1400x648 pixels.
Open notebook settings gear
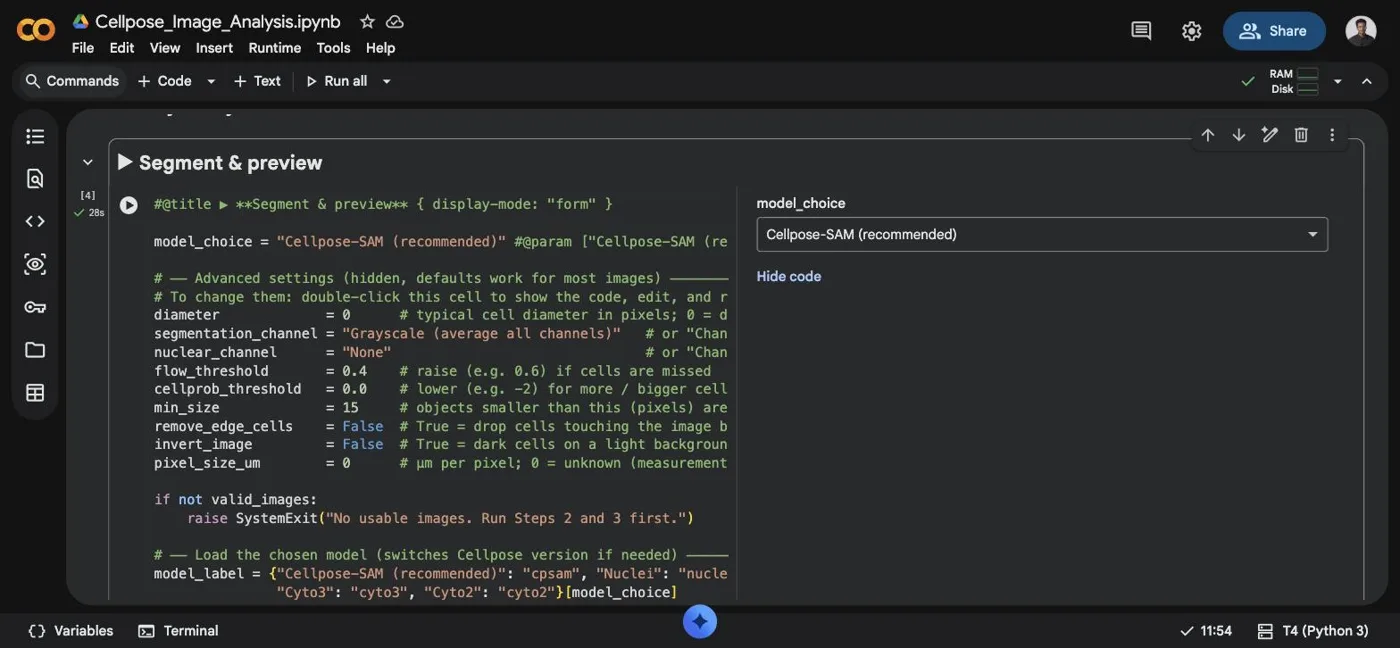coord(1191,31)
